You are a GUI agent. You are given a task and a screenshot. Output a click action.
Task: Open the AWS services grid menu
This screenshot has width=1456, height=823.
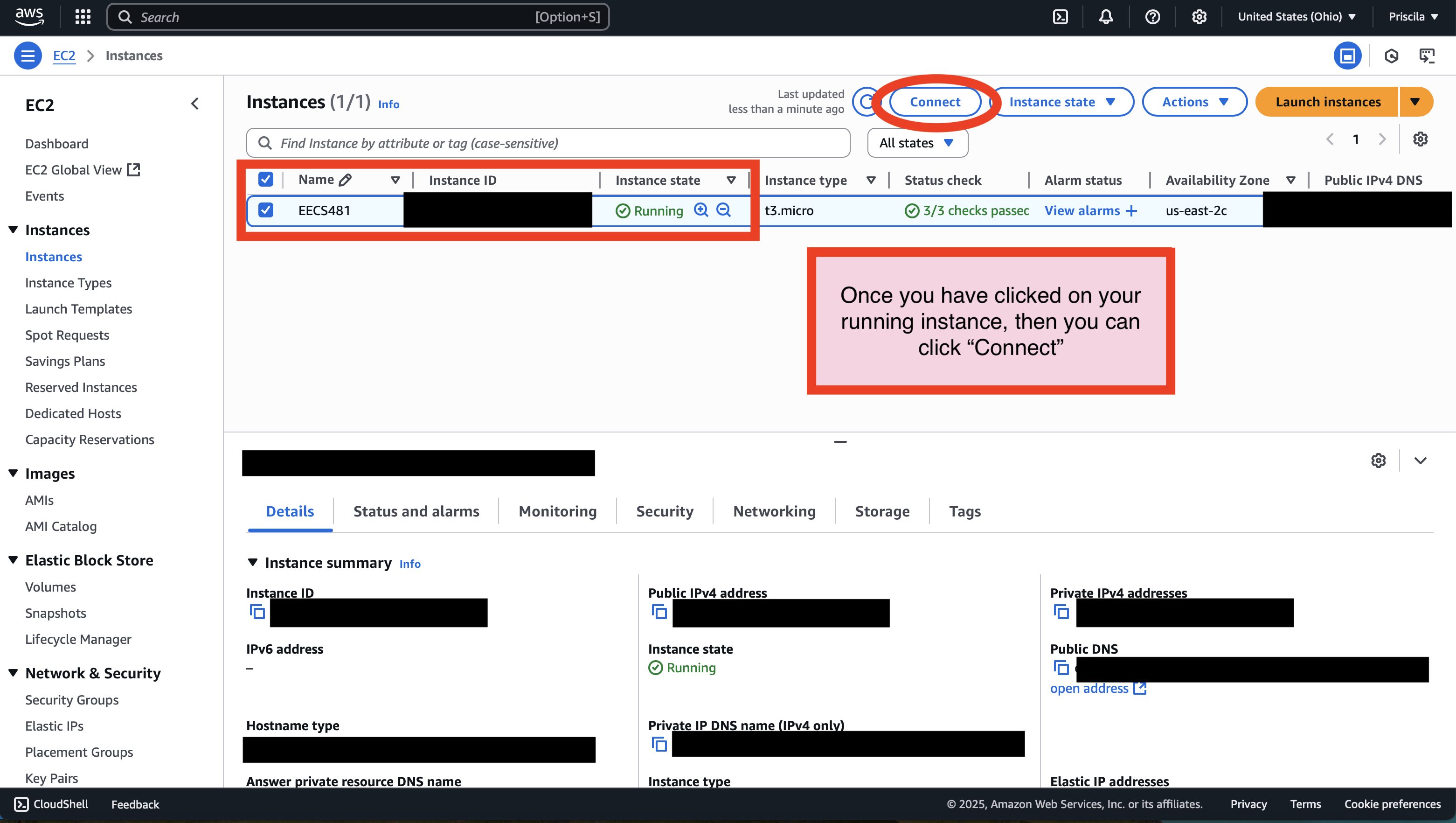coord(83,17)
